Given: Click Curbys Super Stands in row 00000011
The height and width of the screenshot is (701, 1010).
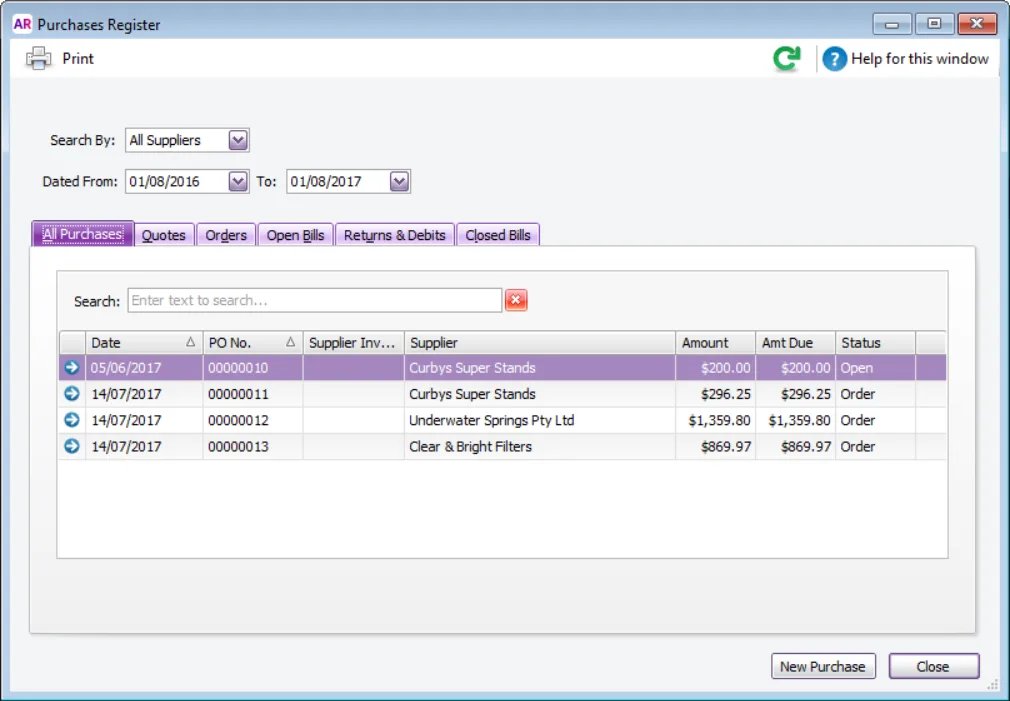Looking at the screenshot, I should point(540,394).
